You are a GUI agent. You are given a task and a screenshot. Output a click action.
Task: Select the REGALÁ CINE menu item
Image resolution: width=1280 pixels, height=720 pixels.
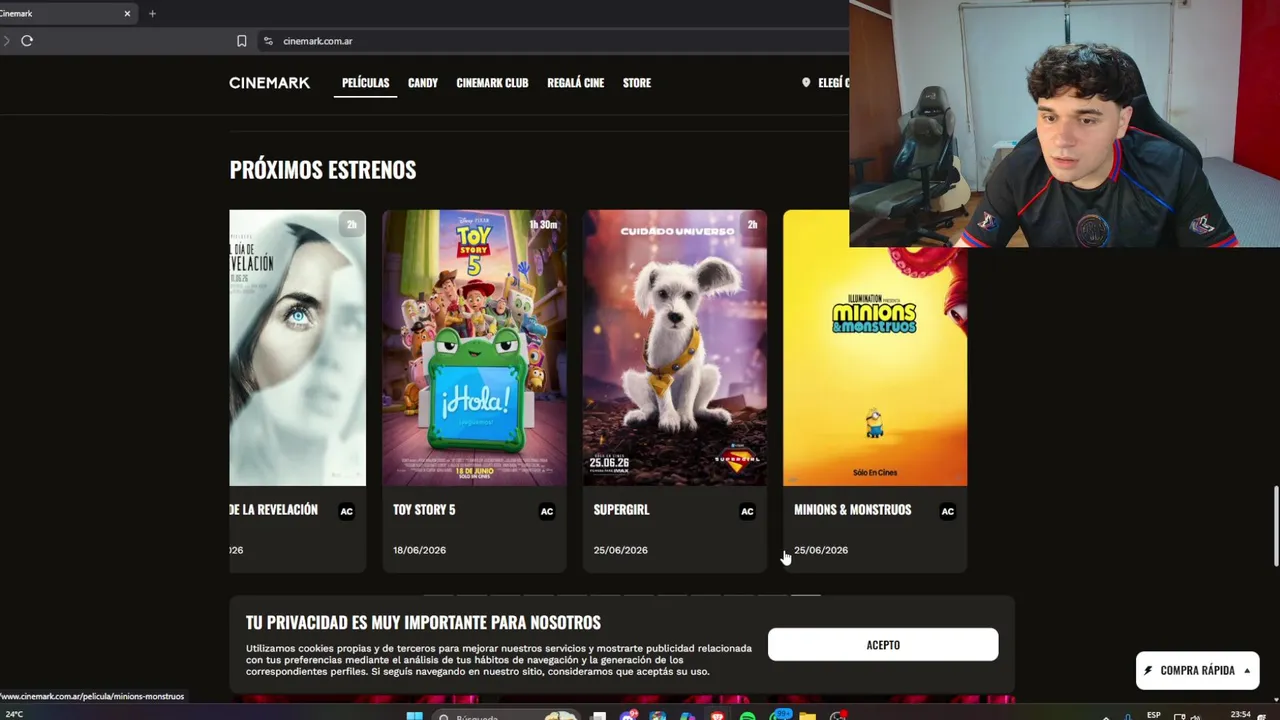575,83
